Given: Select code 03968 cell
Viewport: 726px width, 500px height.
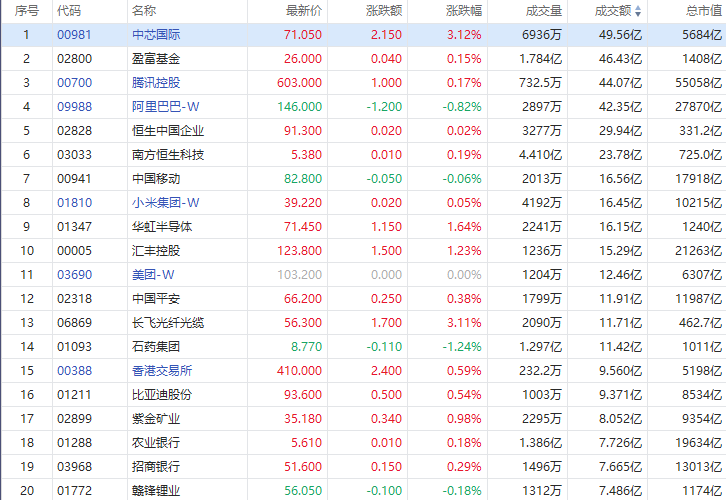Looking at the screenshot, I should click(74, 467).
